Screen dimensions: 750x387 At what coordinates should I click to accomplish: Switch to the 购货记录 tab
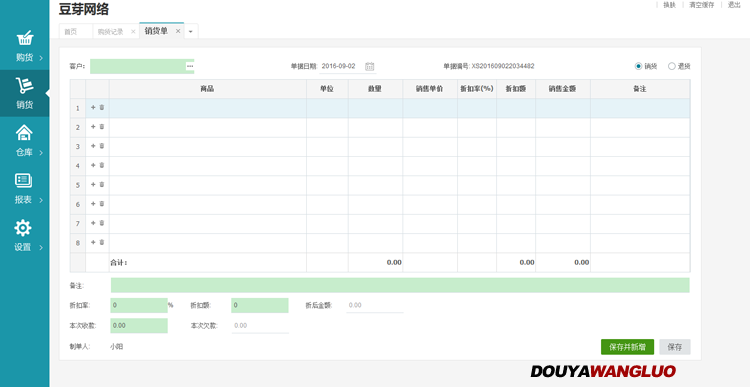(x=110, y=32)
